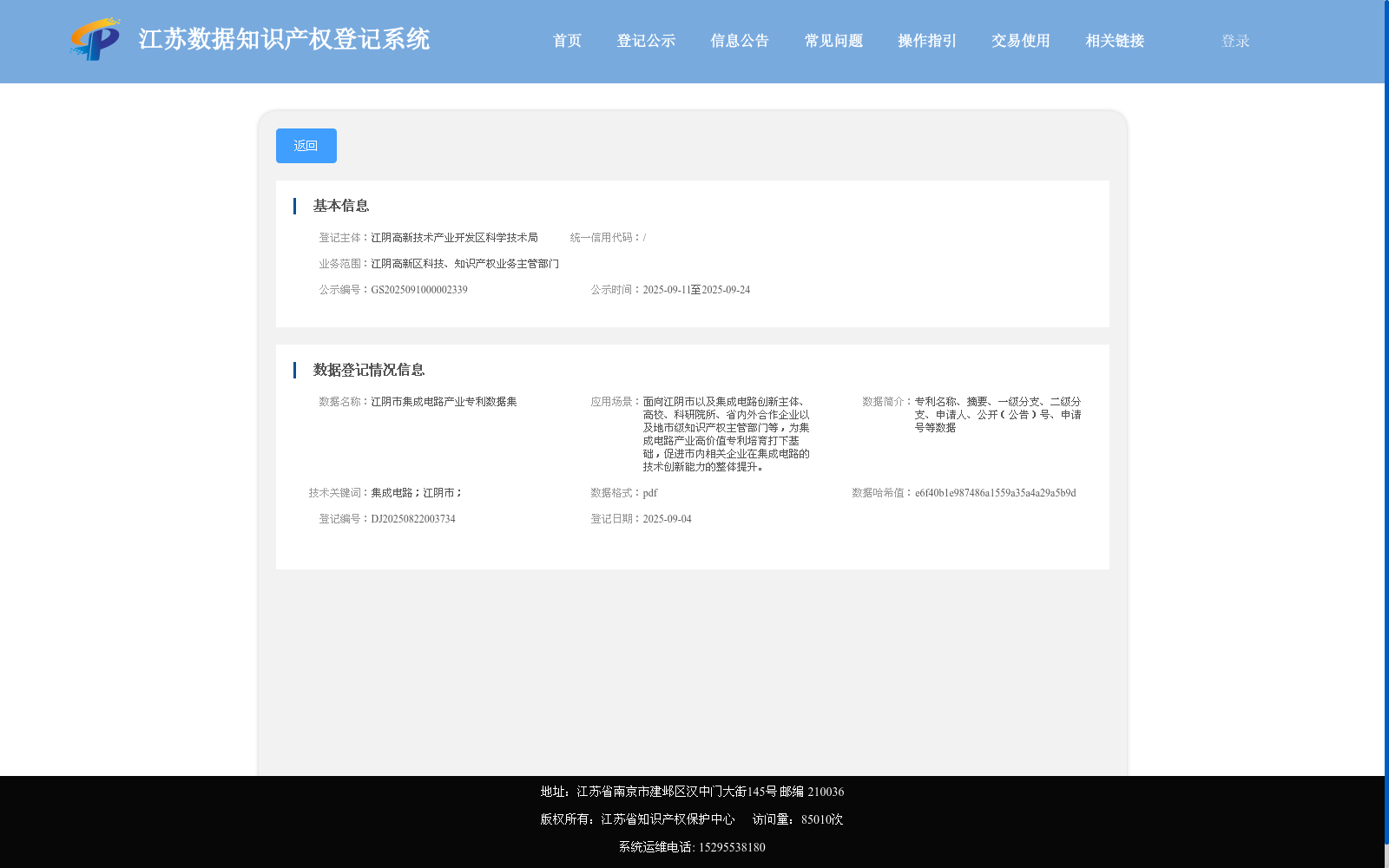Screen dimensions: 1389x868
Task: Open the 登记公示 menu item
Action: (x=646, y=41)
